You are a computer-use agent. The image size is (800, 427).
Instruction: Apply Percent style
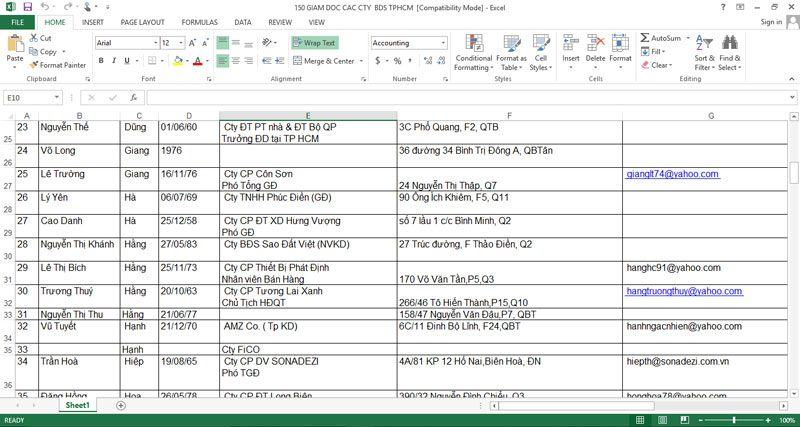[397, 61]
